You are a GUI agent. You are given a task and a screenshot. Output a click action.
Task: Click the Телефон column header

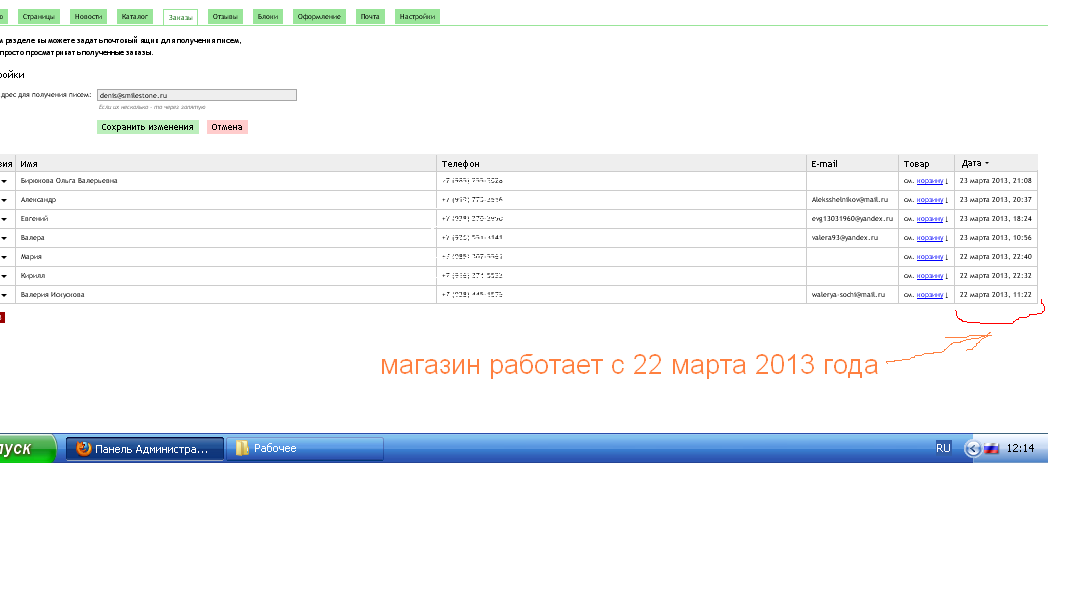[461, 164]
